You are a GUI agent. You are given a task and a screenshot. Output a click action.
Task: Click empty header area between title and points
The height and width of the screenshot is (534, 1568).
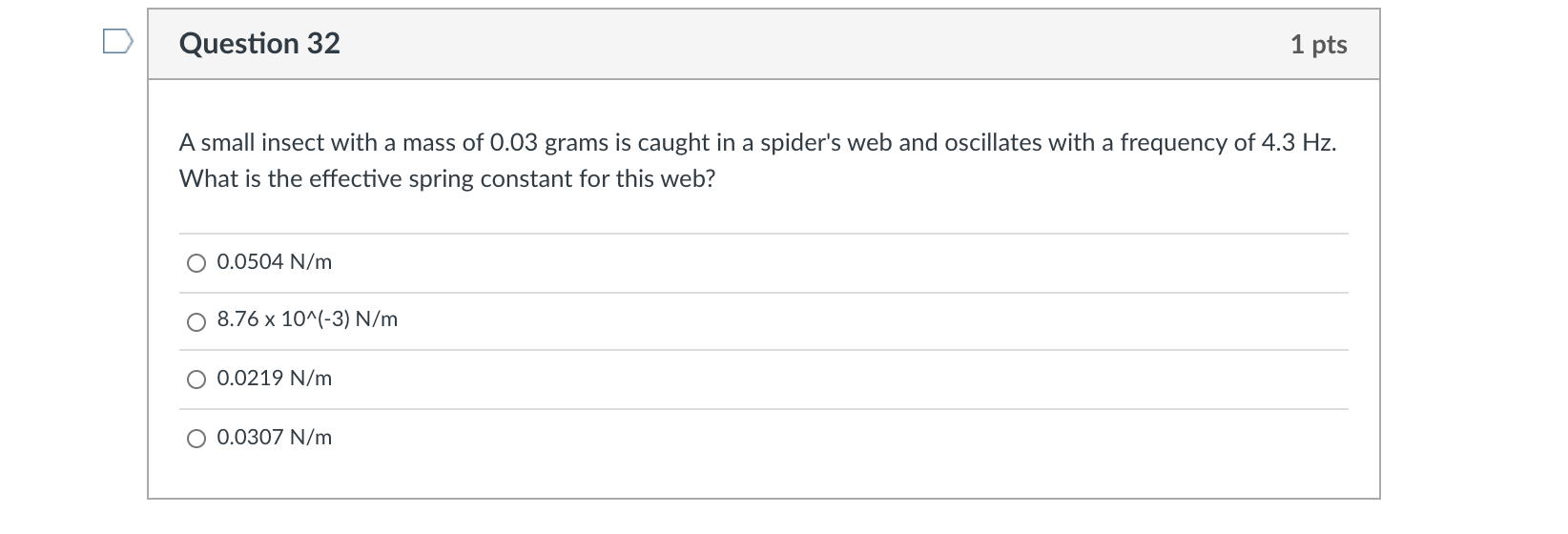[811, 44]
